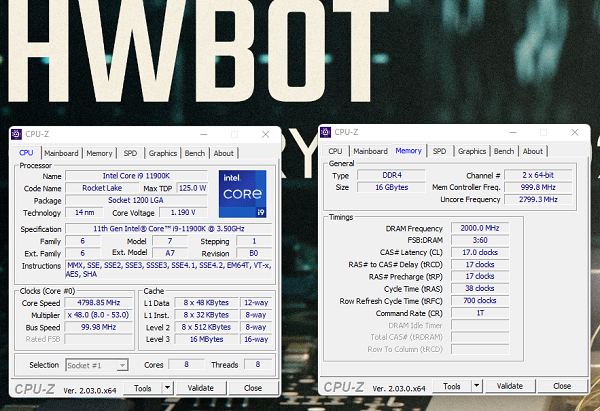The image size is (600, 411).
Task: Click the core speed value '4798.85 MHz'
Action: click(99, 302)
